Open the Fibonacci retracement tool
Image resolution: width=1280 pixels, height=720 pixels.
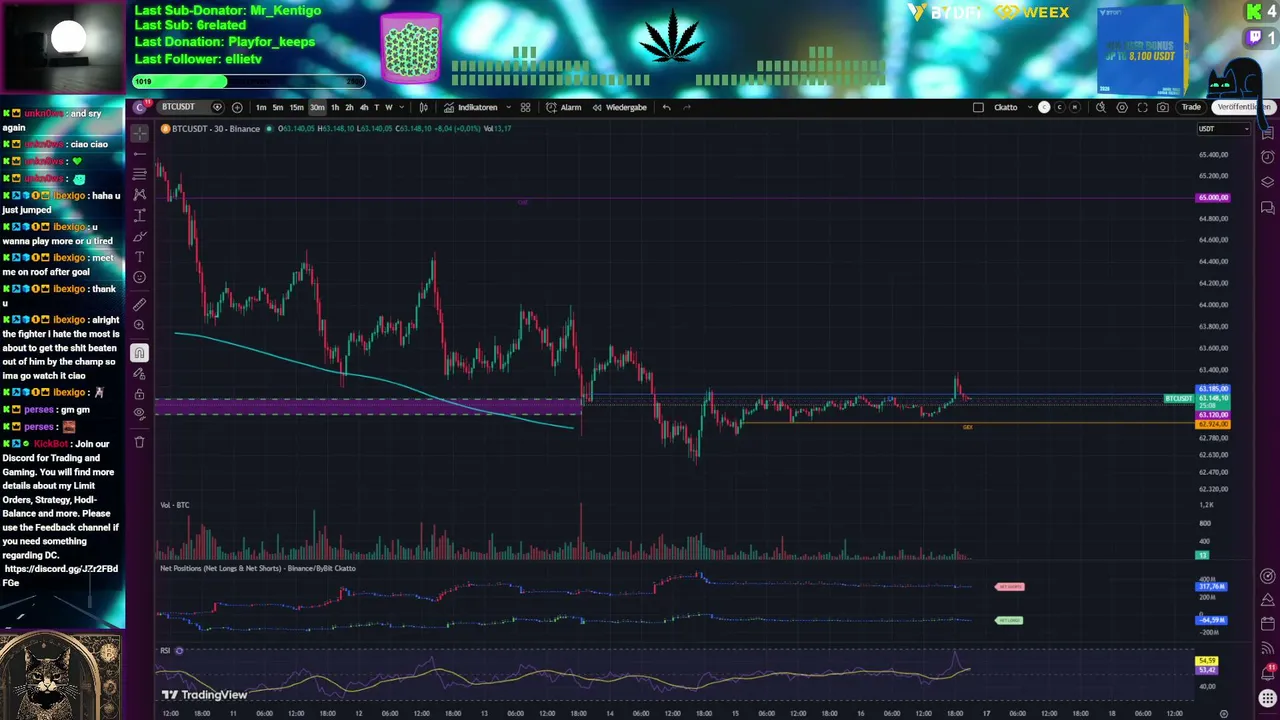(x=139, y=174)
